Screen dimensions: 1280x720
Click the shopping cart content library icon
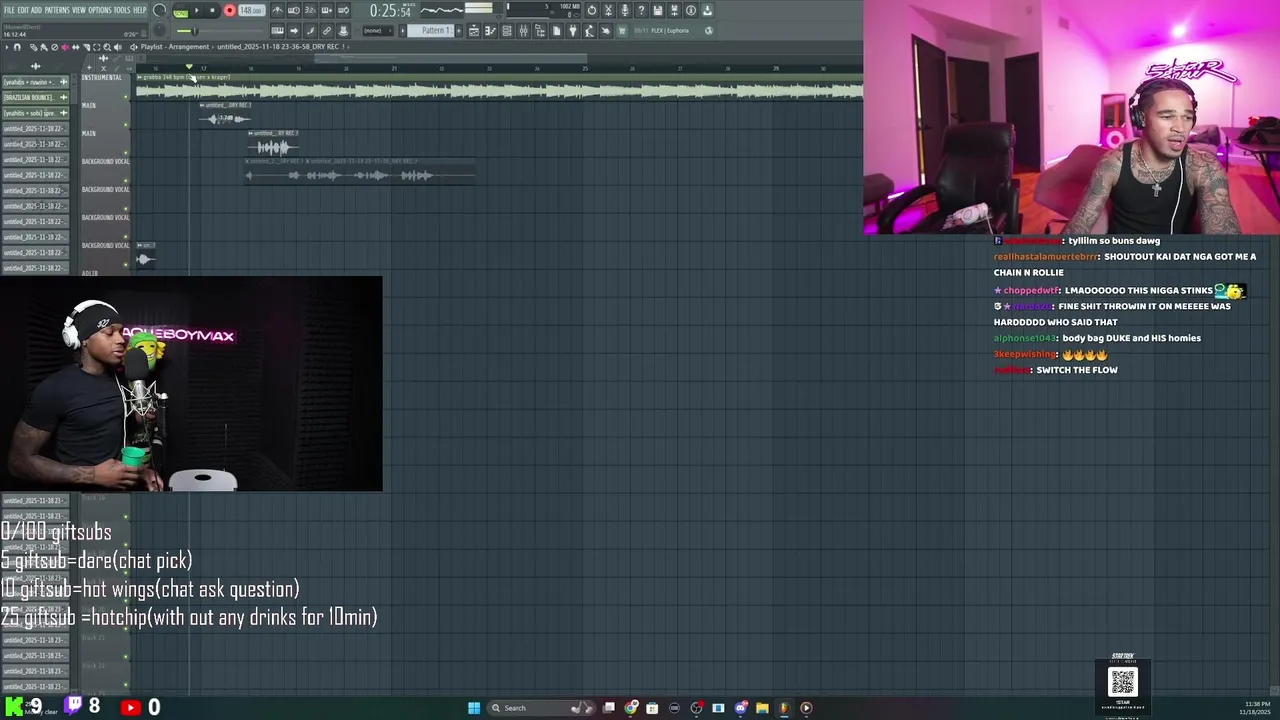622,31
